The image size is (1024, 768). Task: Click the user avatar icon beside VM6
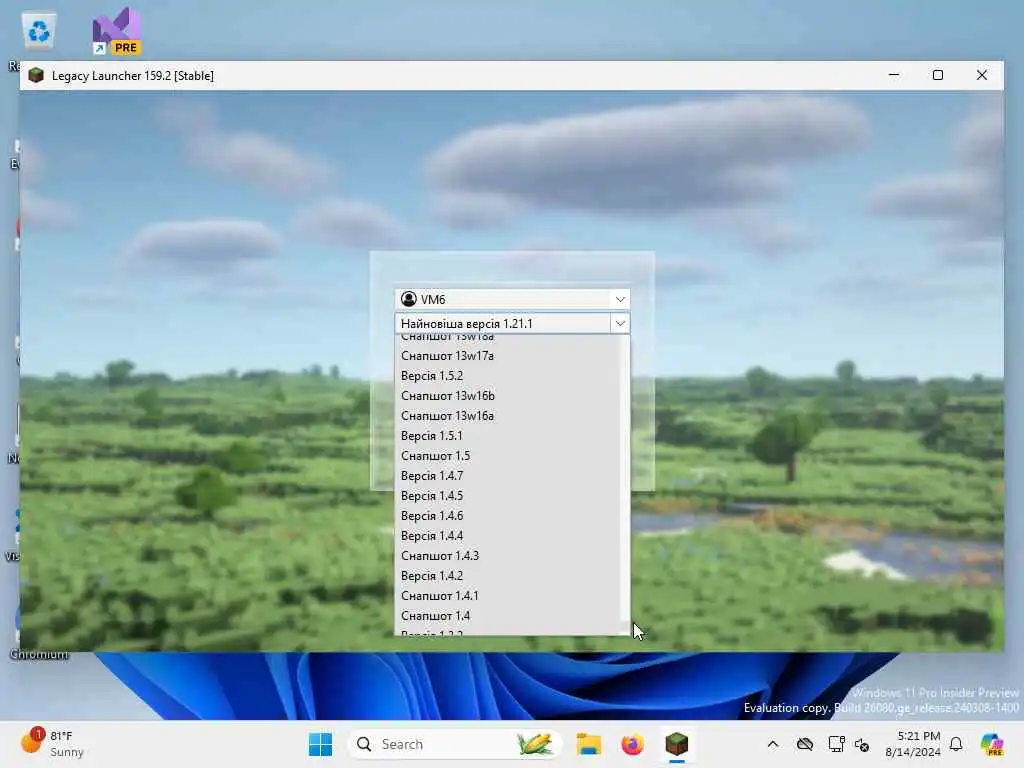(x=409, y=299)
